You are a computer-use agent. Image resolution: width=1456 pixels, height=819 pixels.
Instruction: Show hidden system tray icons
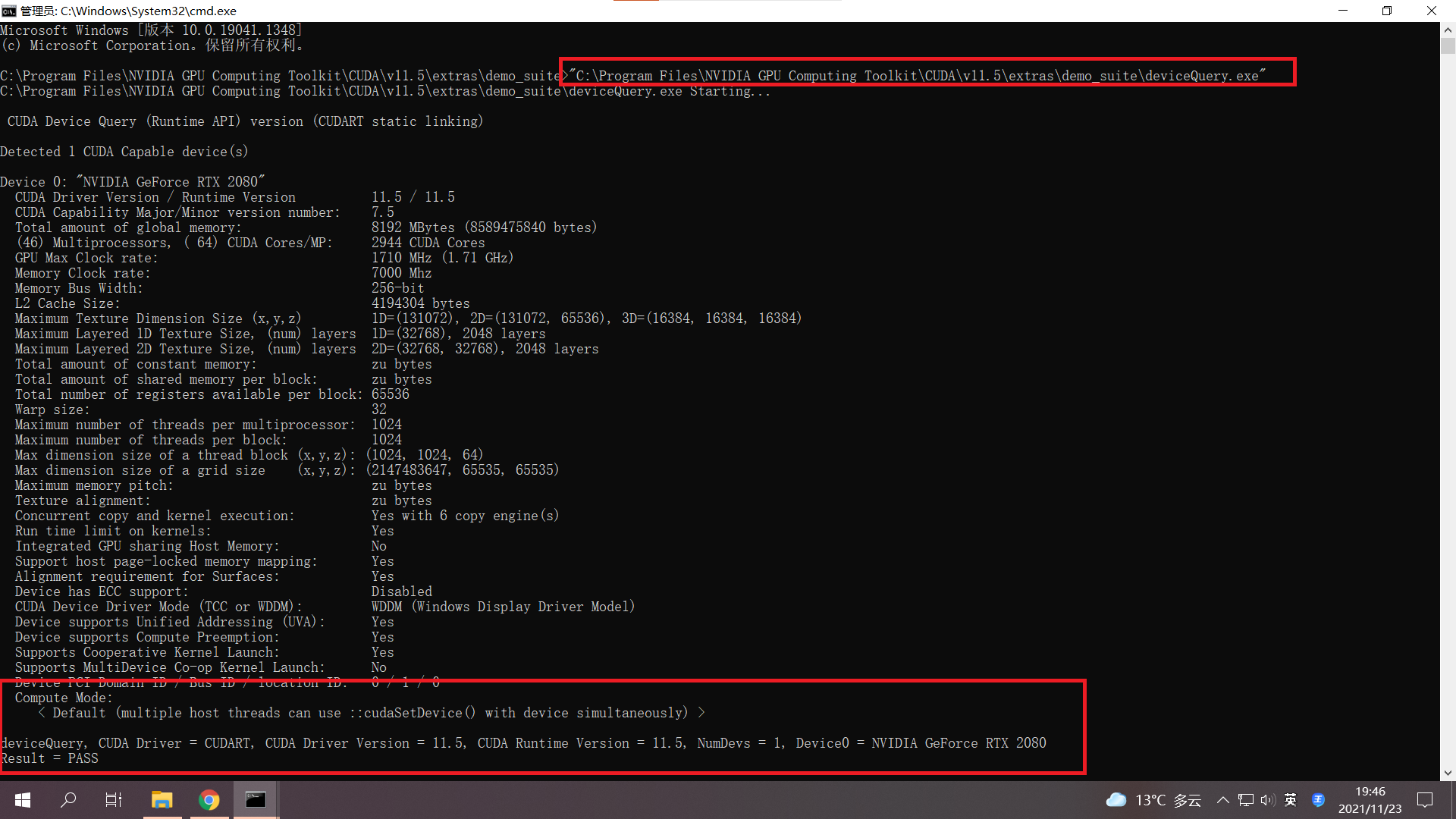click(1222, 800)
